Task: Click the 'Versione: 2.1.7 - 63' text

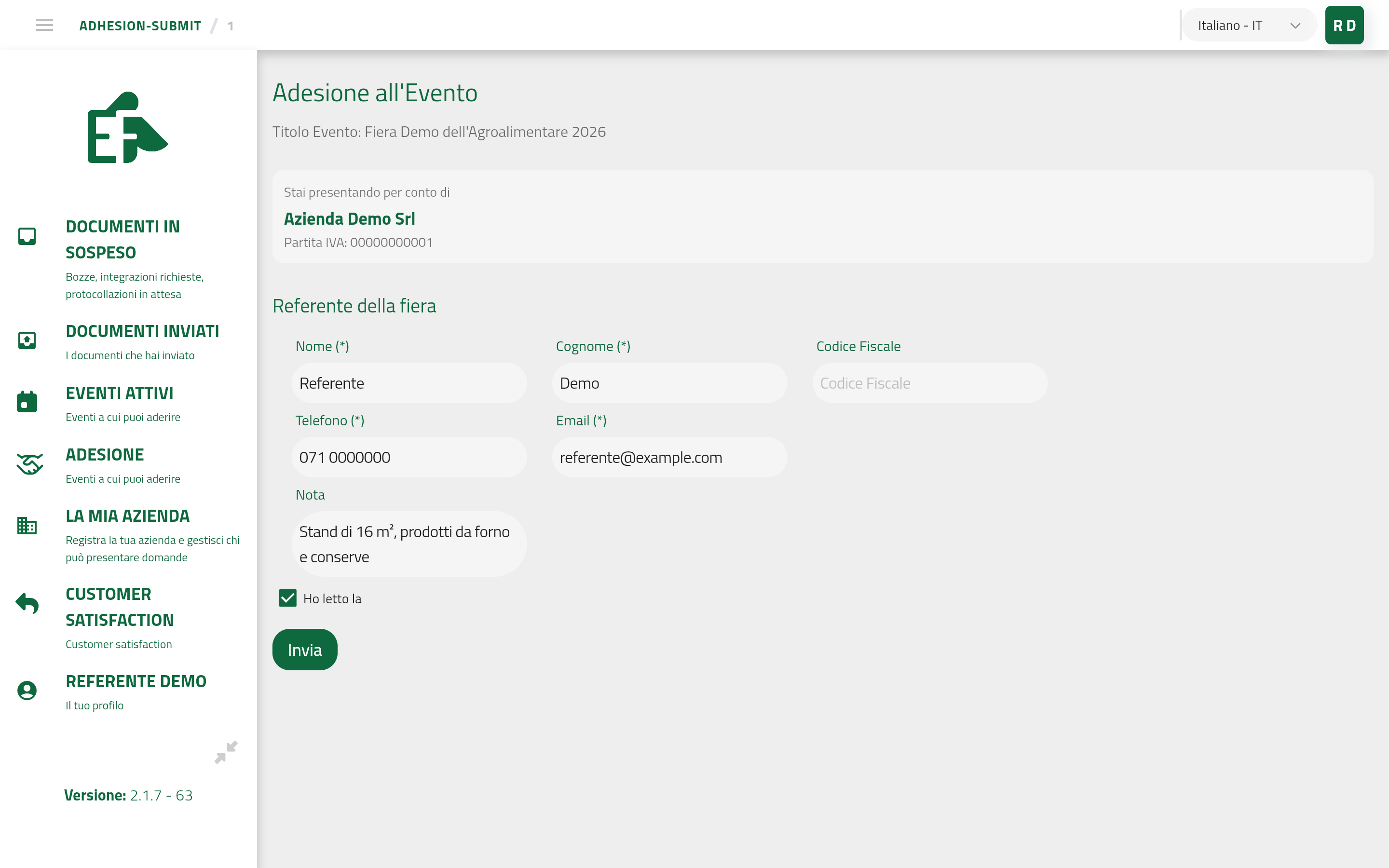Action: [128, 796]
